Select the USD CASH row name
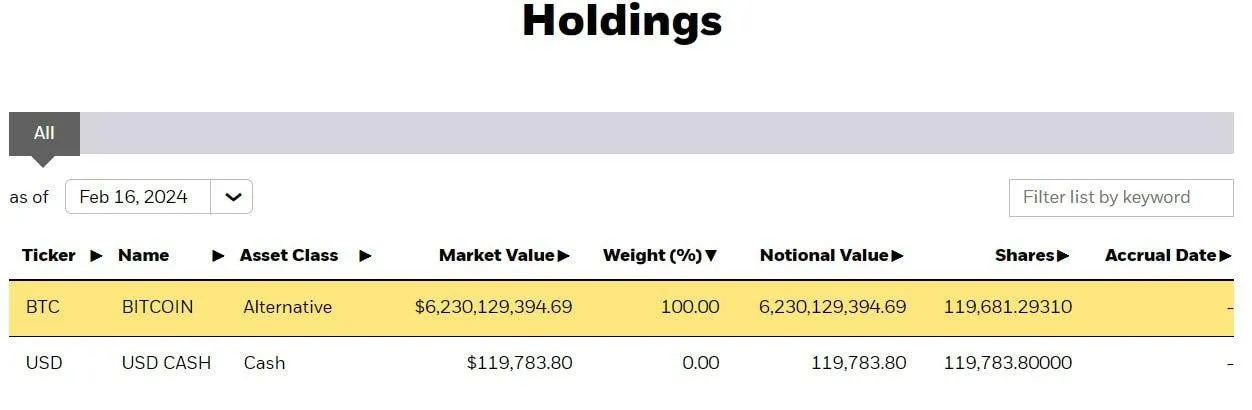The width and height of the screenshot is (1252, 410). tap(166, 363)
